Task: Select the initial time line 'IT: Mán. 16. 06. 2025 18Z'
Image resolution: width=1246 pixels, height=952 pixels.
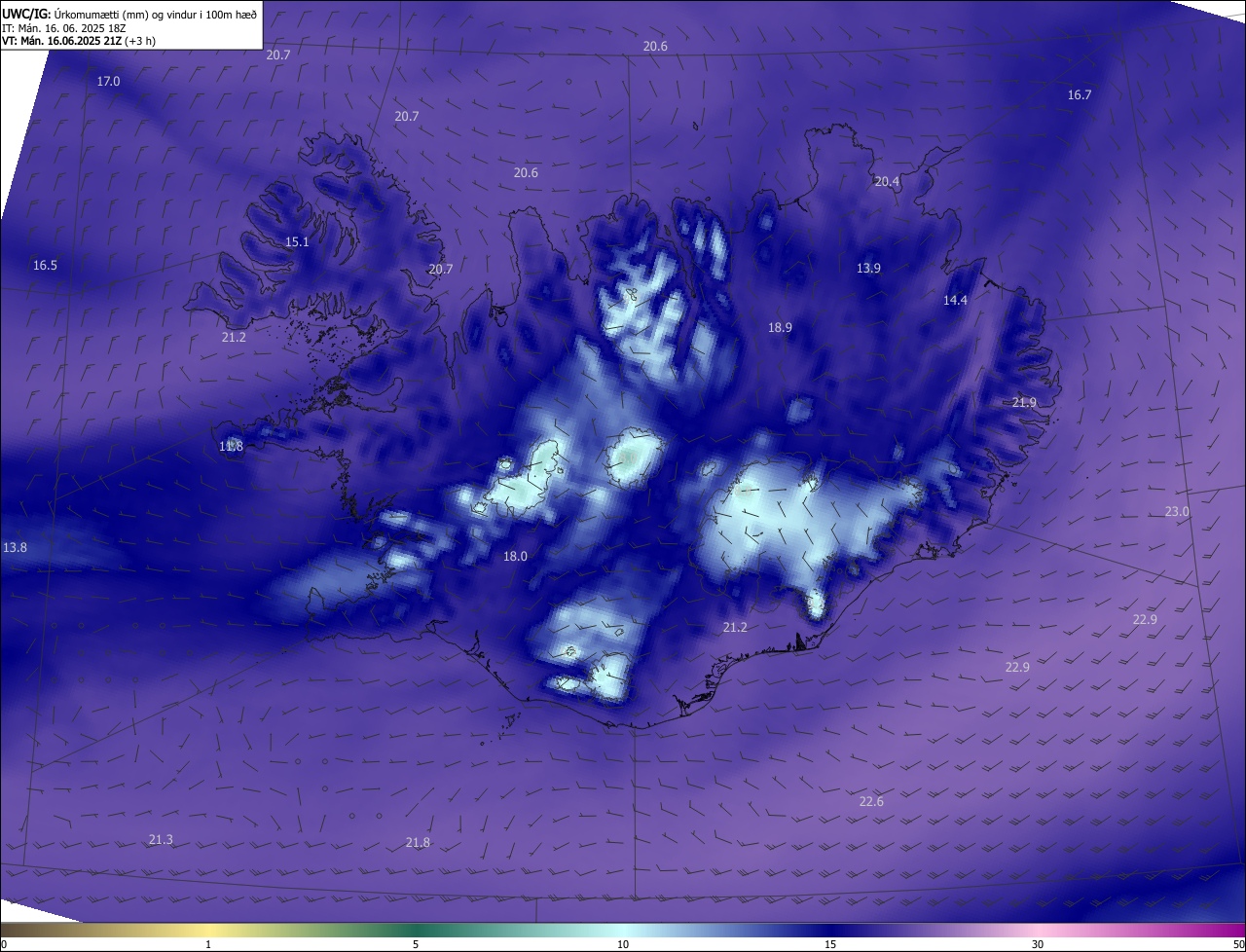Action: (63, 28)
